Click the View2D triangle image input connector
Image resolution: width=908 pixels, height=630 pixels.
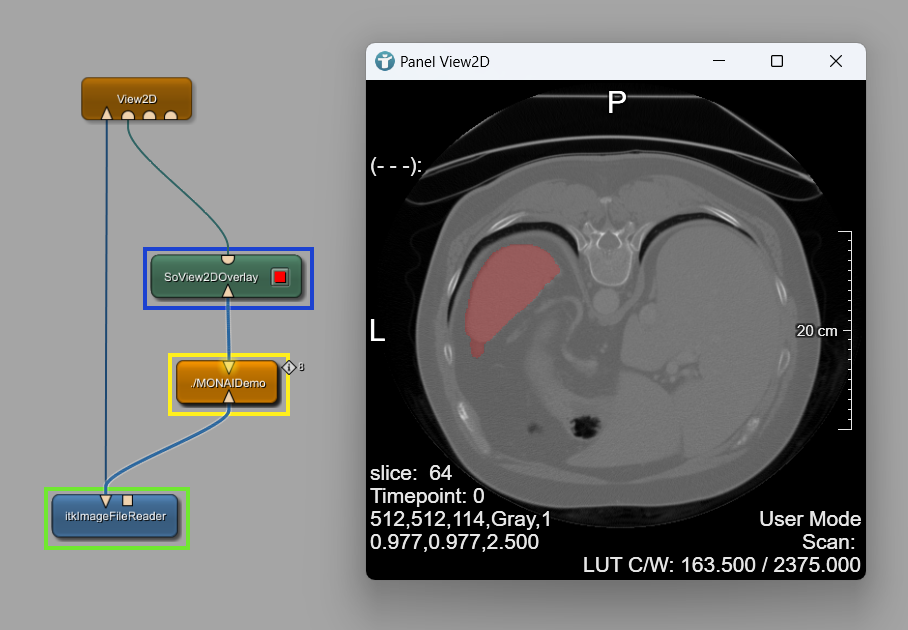tap(107, 115)
